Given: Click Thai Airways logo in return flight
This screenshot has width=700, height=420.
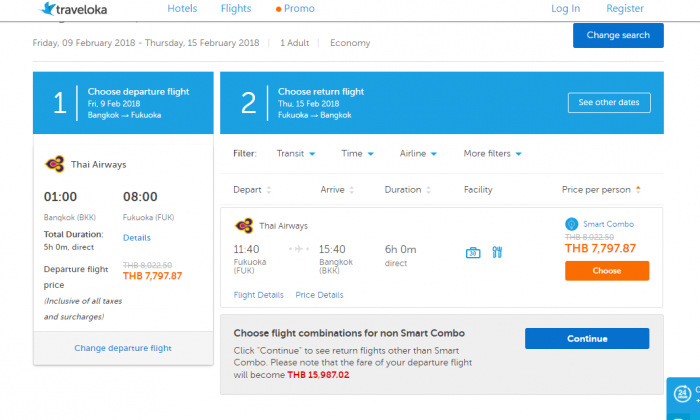Looking at the screenshot, I should pos(244,226).
